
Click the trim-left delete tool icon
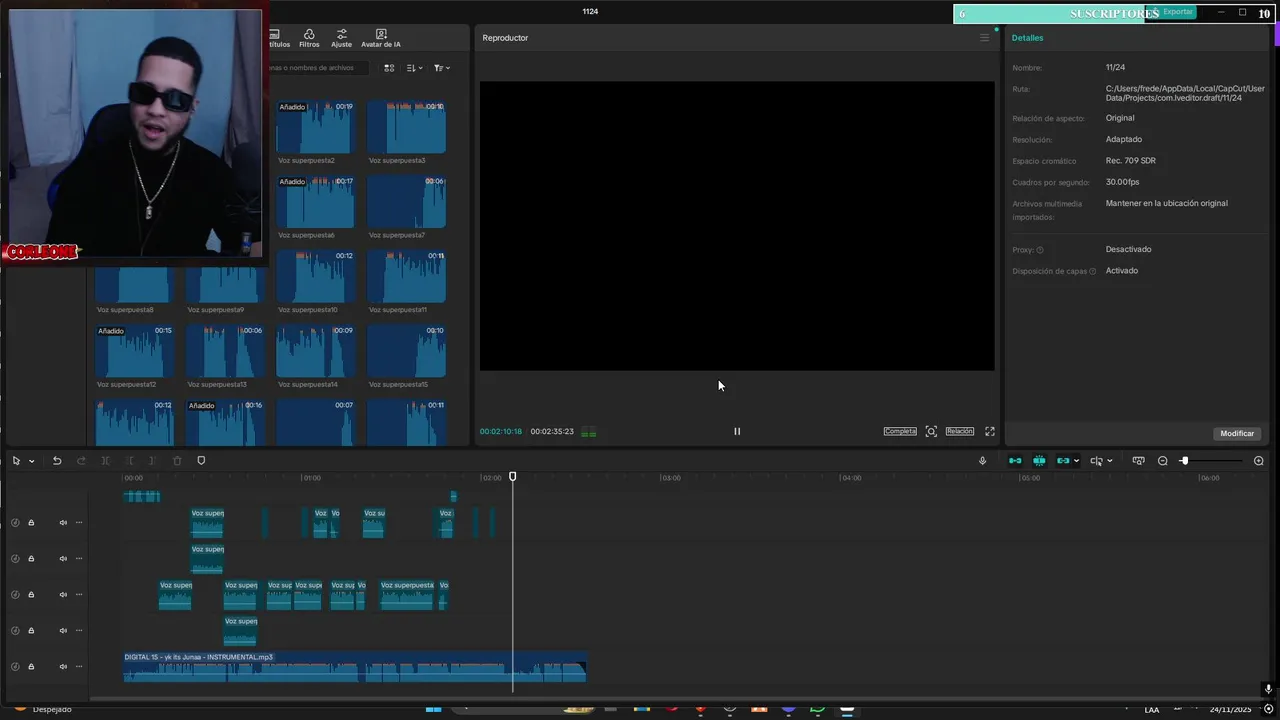[x=129, y=461]
